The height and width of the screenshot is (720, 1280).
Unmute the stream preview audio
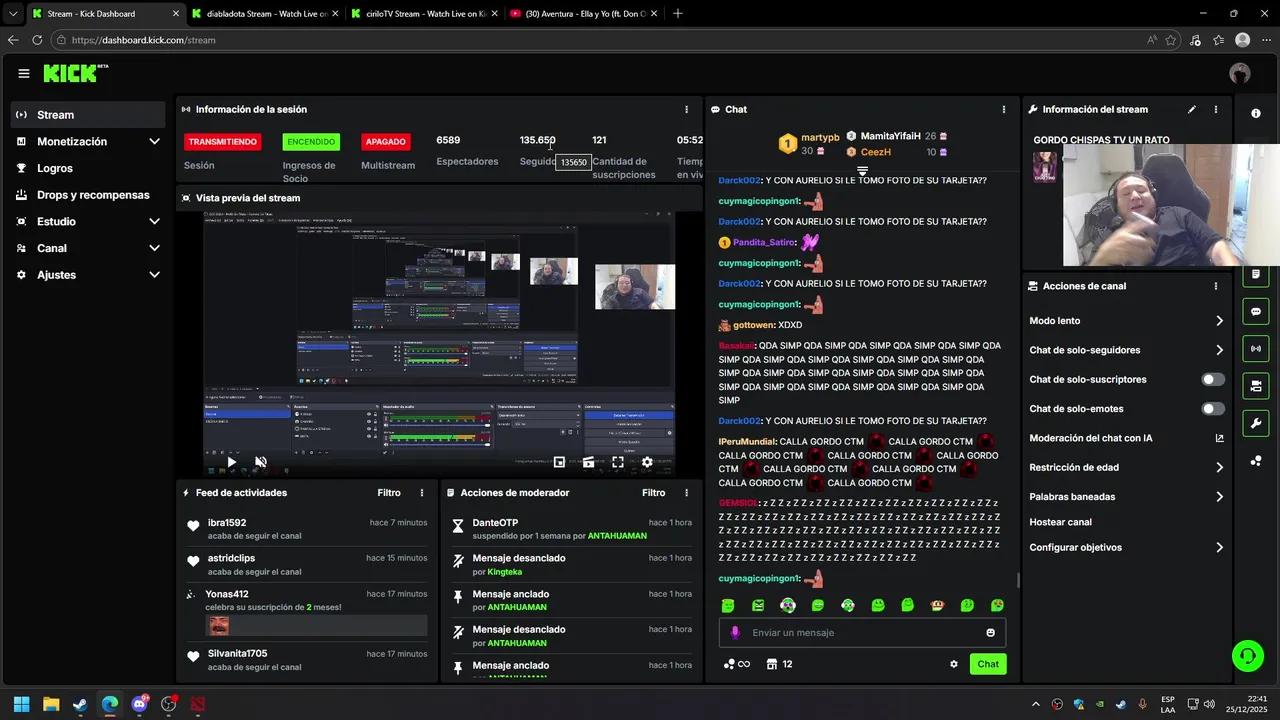(x=261, y=462)
